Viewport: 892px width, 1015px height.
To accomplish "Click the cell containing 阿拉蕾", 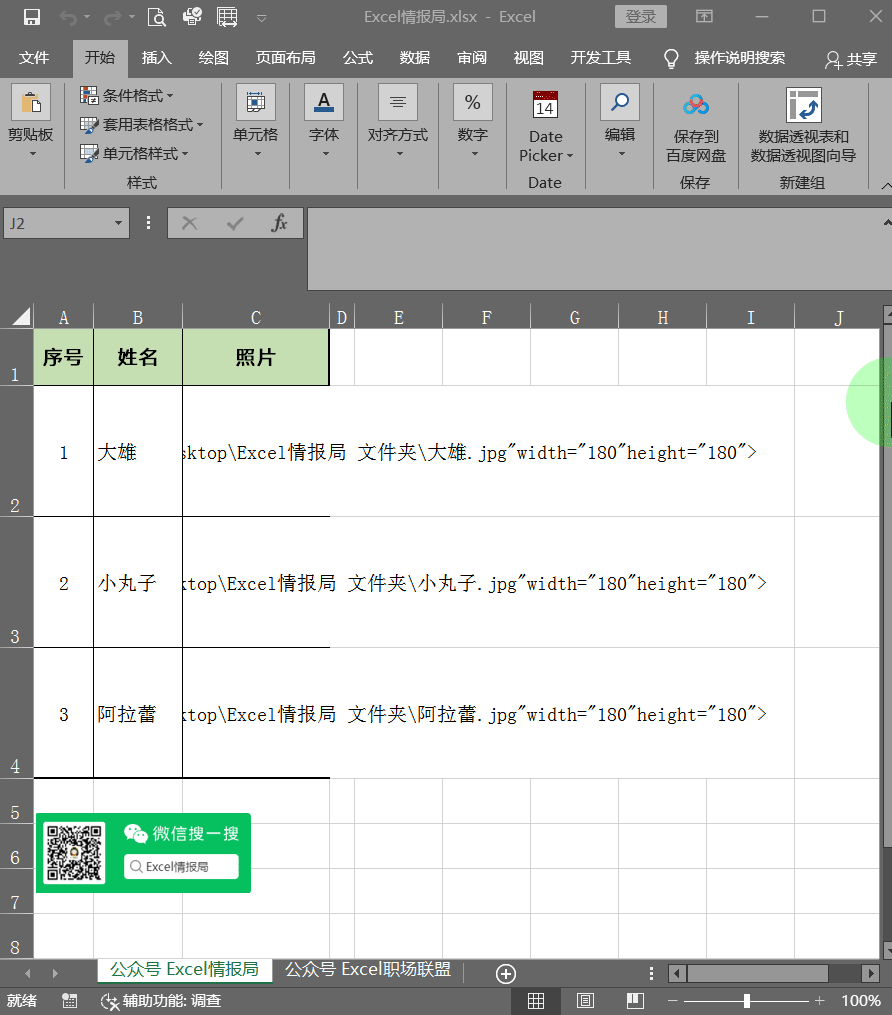I will pyautogui.click(x=138, y=713).
